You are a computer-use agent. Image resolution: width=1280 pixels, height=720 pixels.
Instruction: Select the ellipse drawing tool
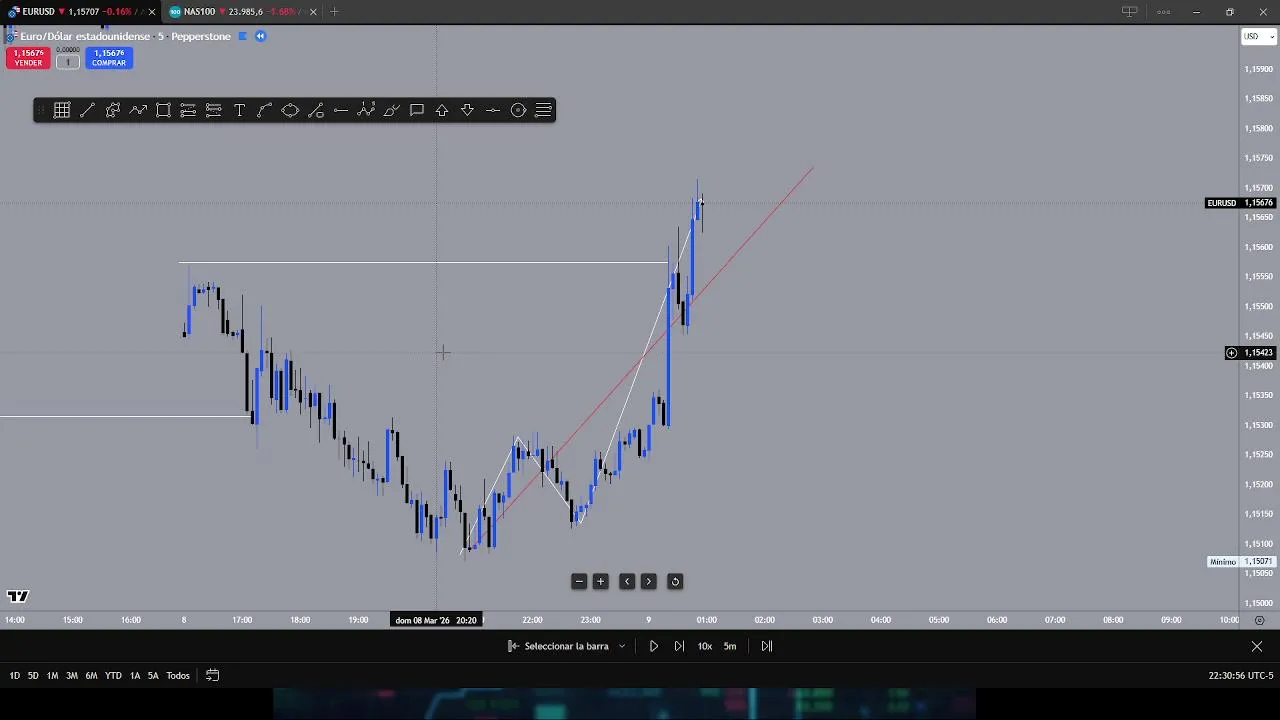pos(290,110)
